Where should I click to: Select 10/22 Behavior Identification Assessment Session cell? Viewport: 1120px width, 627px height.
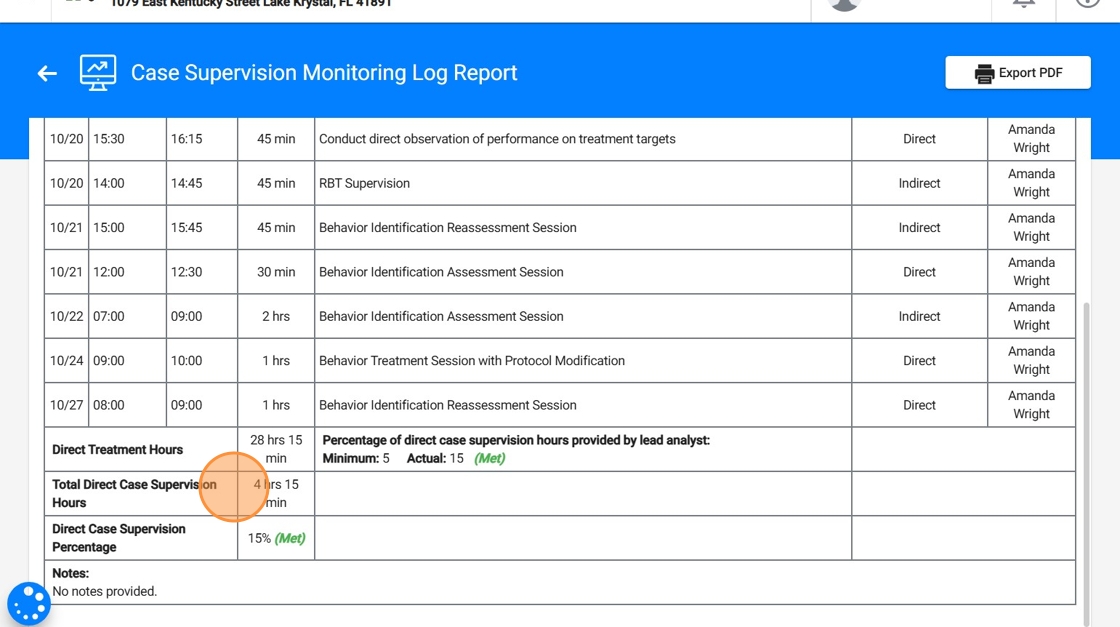click(583, 316)
